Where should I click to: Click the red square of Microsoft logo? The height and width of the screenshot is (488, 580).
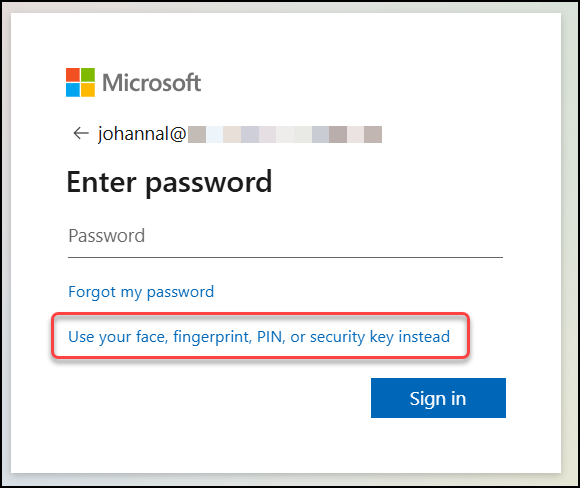[73, 75]
